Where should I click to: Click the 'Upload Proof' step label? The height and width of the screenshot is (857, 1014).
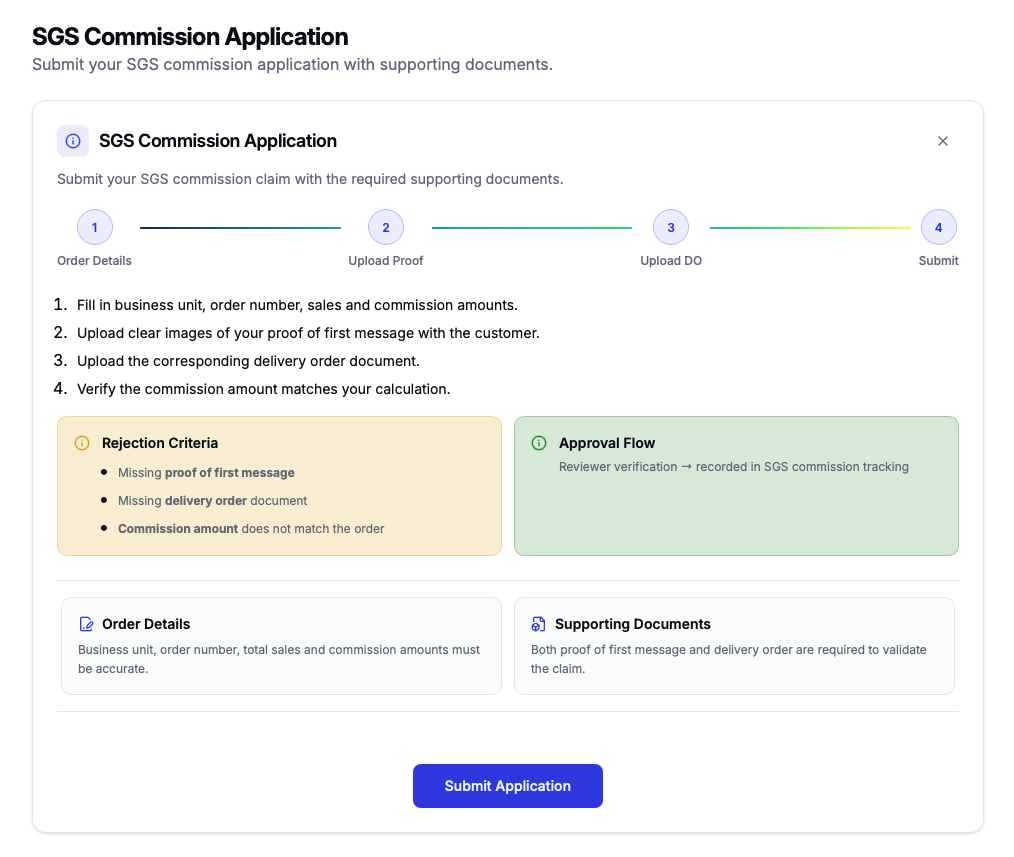pos(385,261)
